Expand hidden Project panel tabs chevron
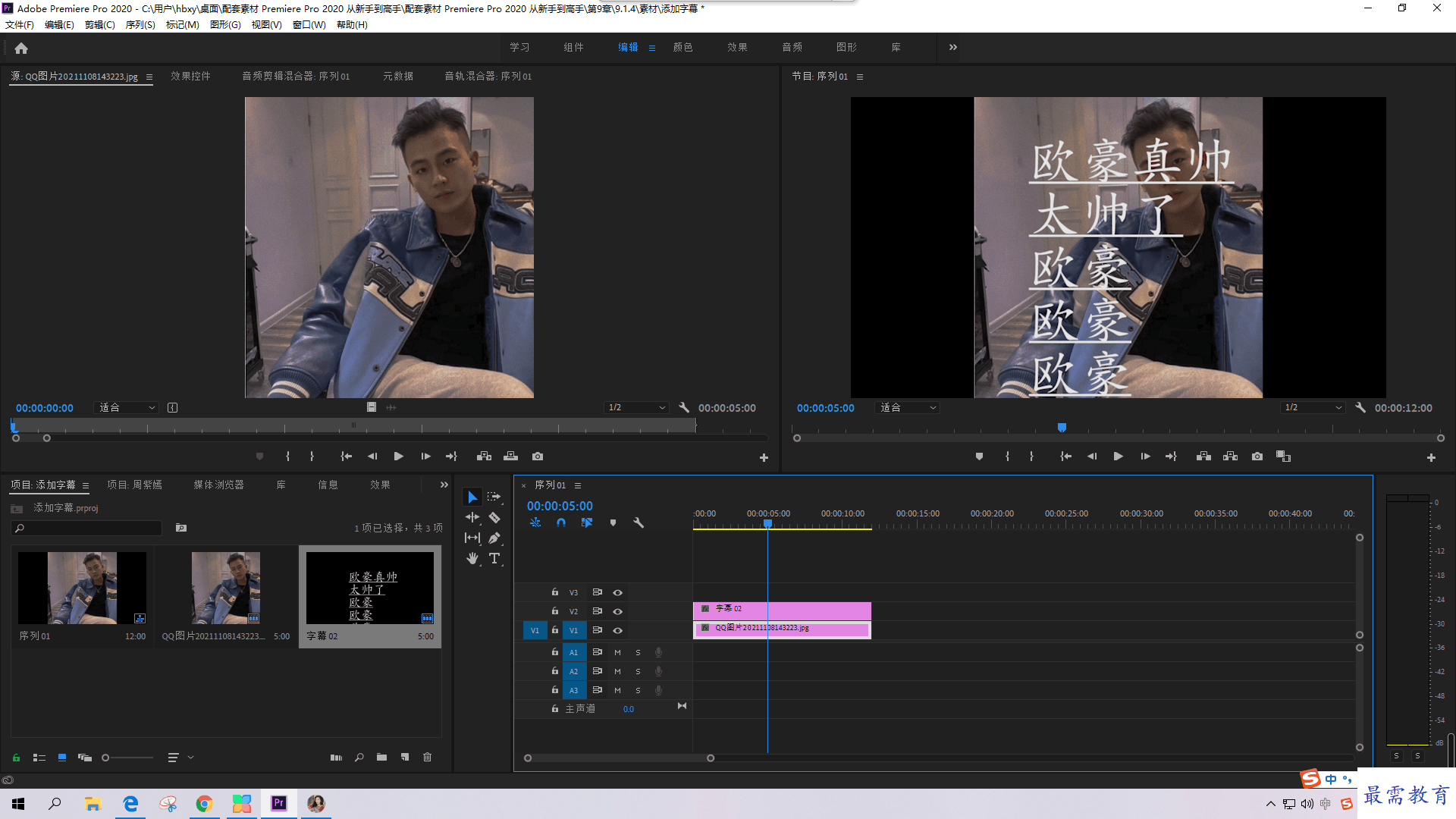Screen dimensions: 1456x819 [x=444, y=485]
